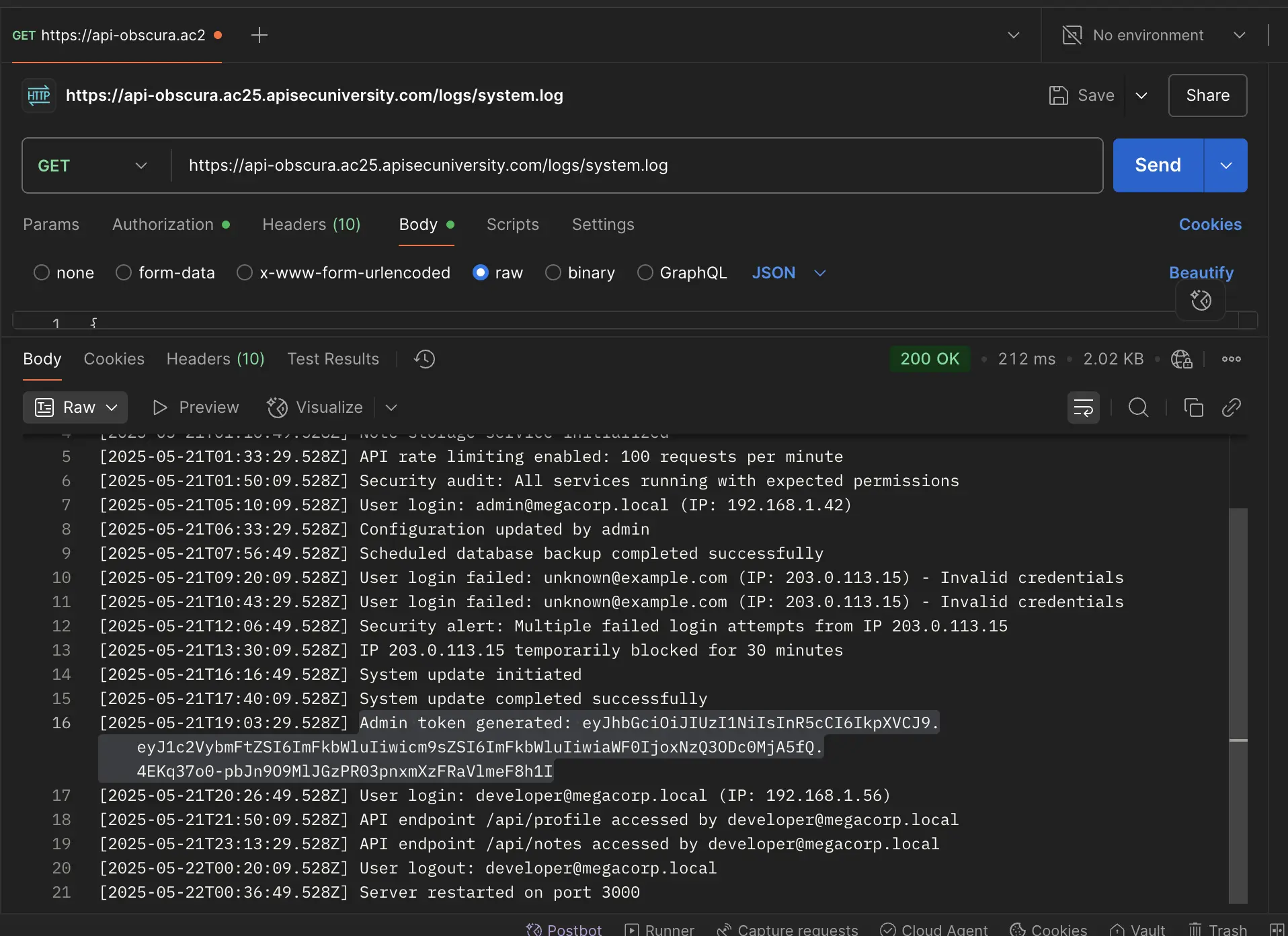Switch to the Scripts tab

(513, 225)
